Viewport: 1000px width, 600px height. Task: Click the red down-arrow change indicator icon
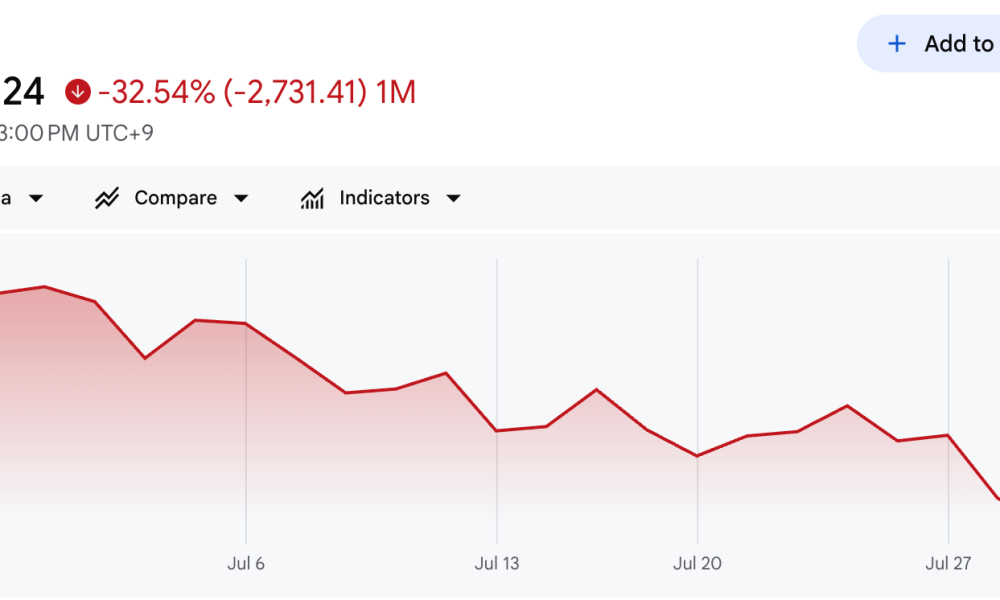pyautogui.click(x=78, y=92)
